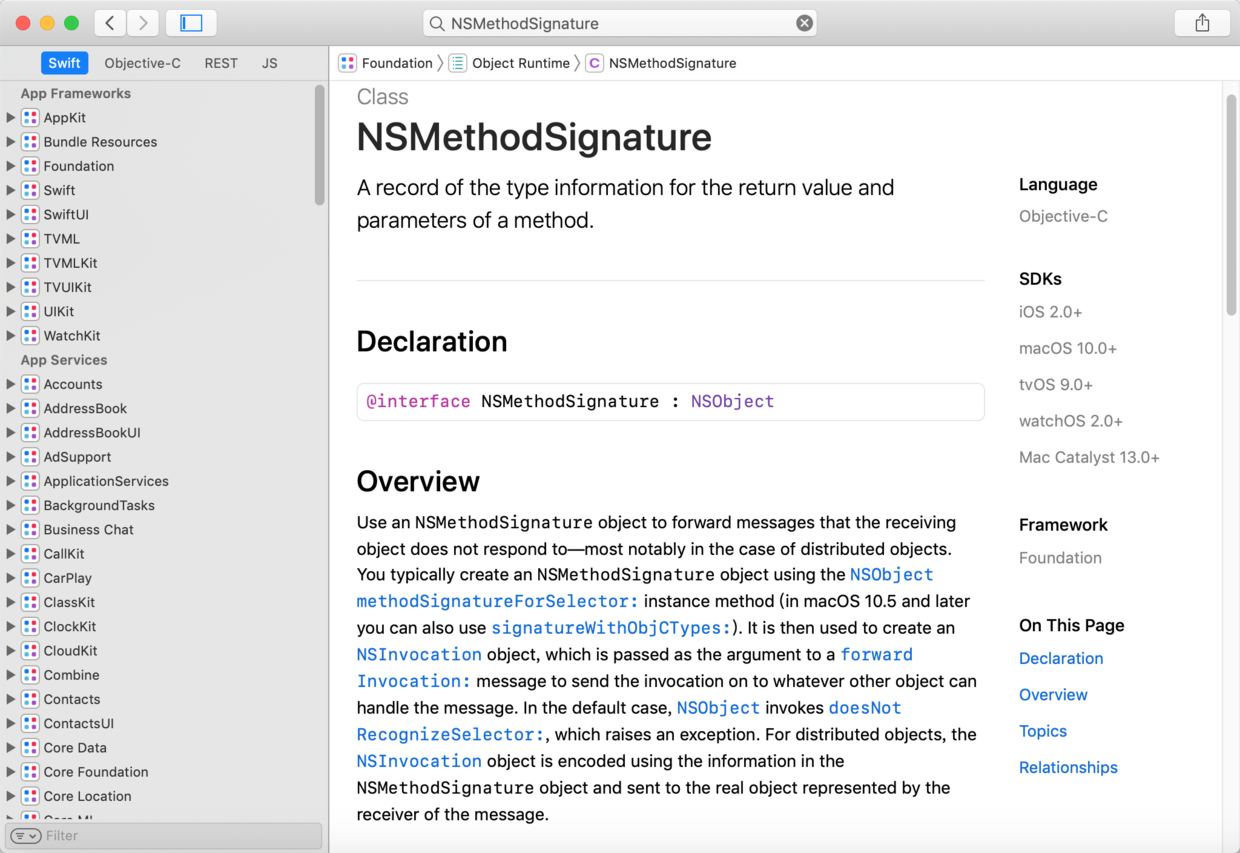Expand the Foundation disclosure triangle in sidebar
The height and width of the screenshot is (853, 1240).
point(11,166)
